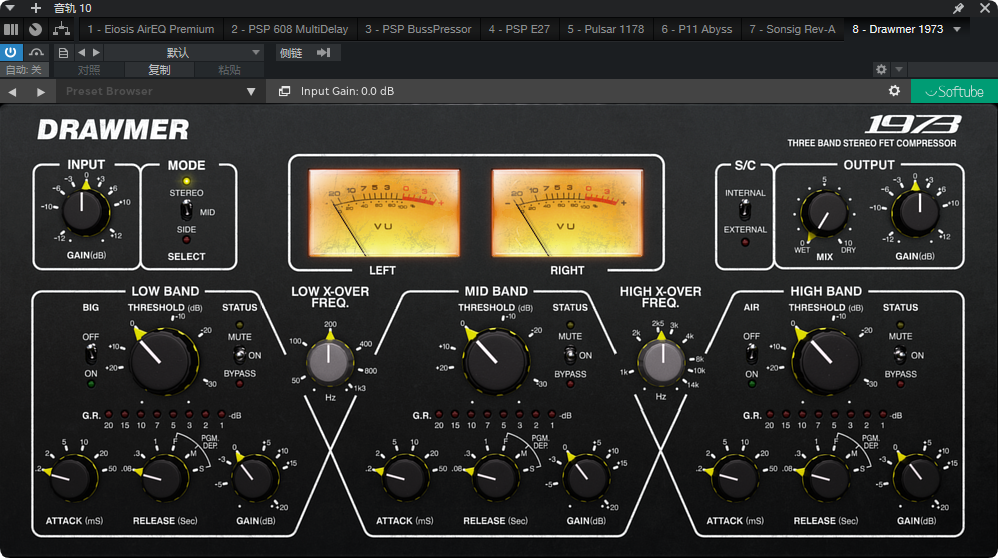The height and width of the screenshot is (558, 998).
Task: Flip the LOW BAND status mute/bypass switch
Action: tap(239, 354)
